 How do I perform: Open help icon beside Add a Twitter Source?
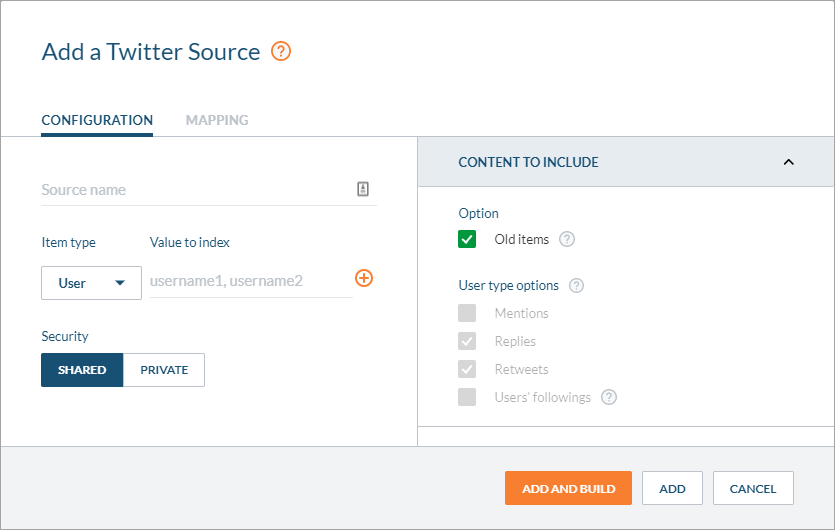pos(281,51)
